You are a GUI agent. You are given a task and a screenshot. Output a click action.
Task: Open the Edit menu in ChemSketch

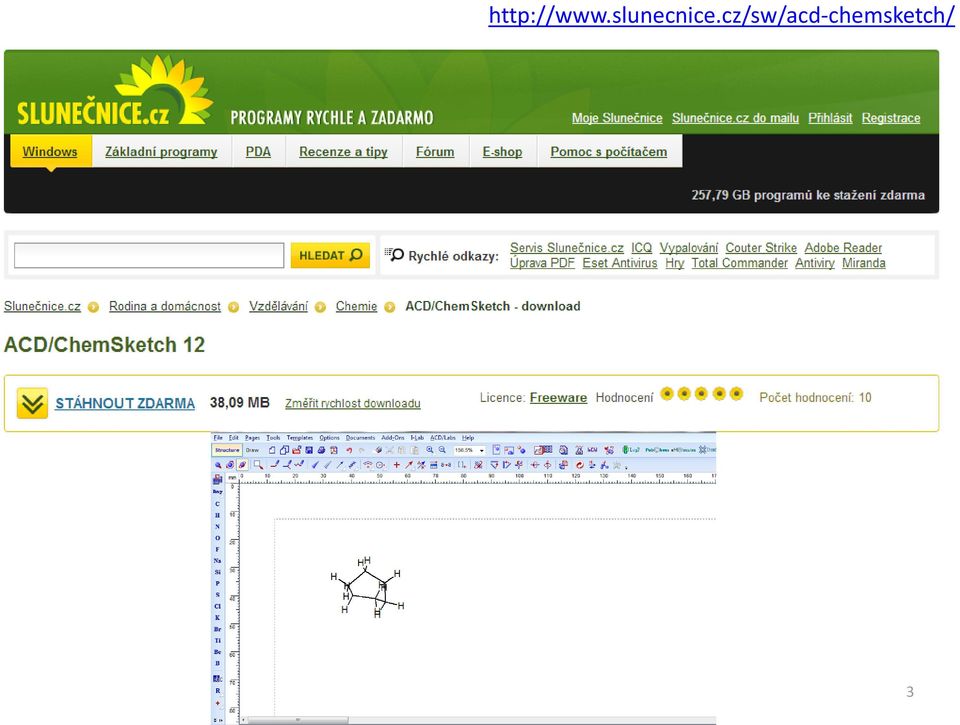(234, 438)
